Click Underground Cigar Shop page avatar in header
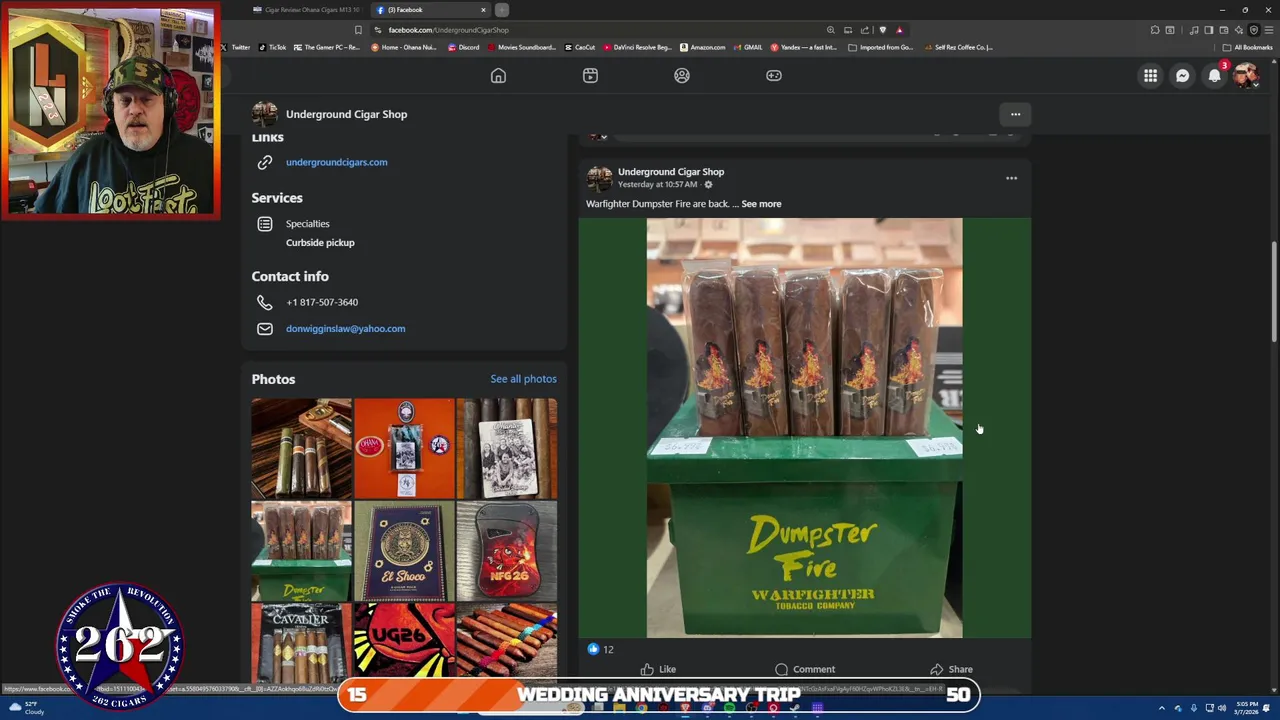The width and height of the screenshot is (1280, 720). pyautogui.click(x=265, y=114)
